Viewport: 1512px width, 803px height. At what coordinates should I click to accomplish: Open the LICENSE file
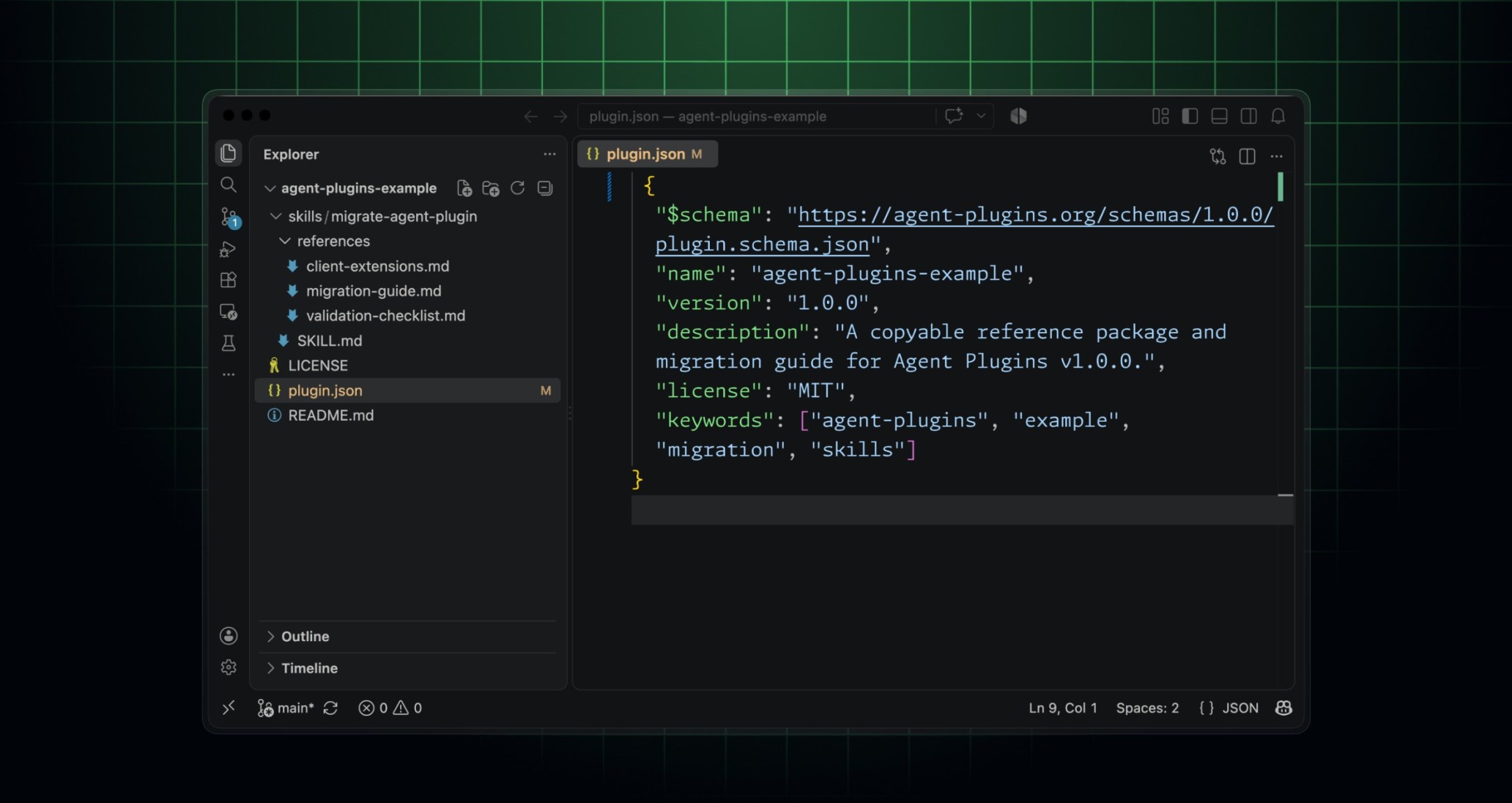tap(407, 366)
